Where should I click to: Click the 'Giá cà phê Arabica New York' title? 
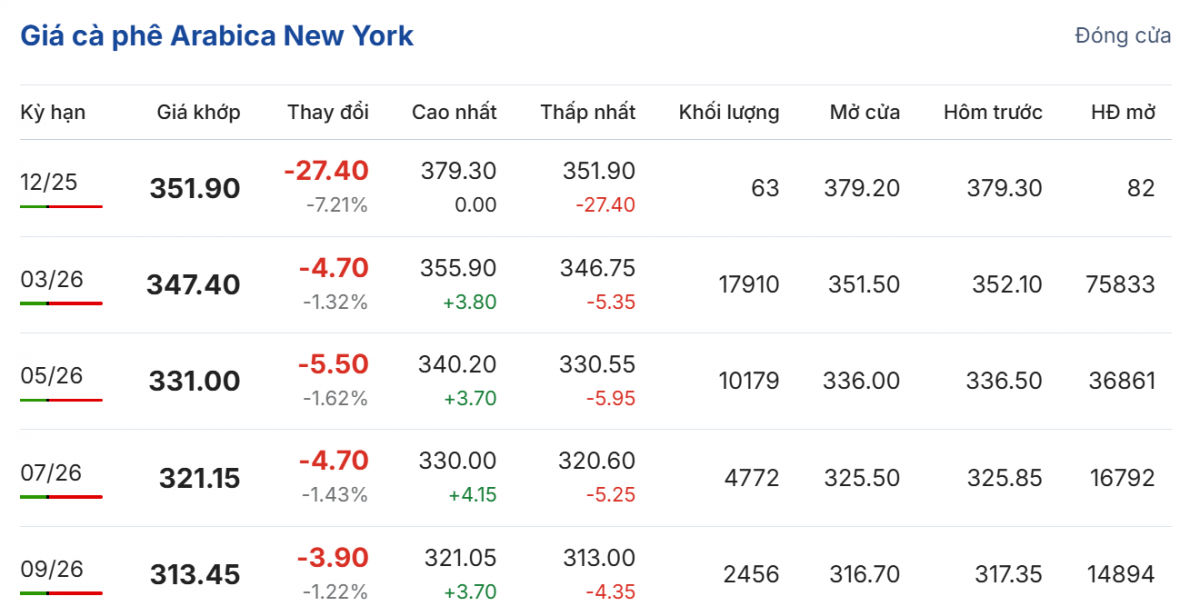click(x=217, y=36)
